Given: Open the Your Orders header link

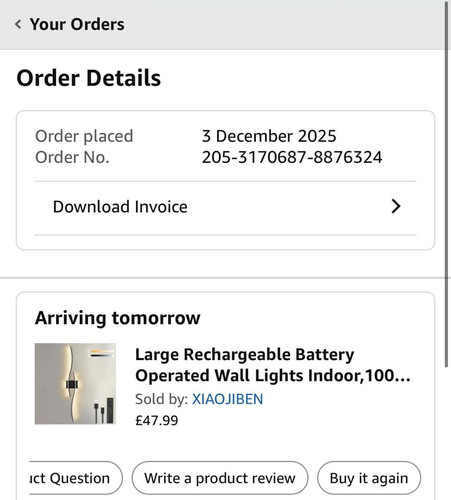Looking at the screenshot, I should pyautogui.click(x=77, y=24).
